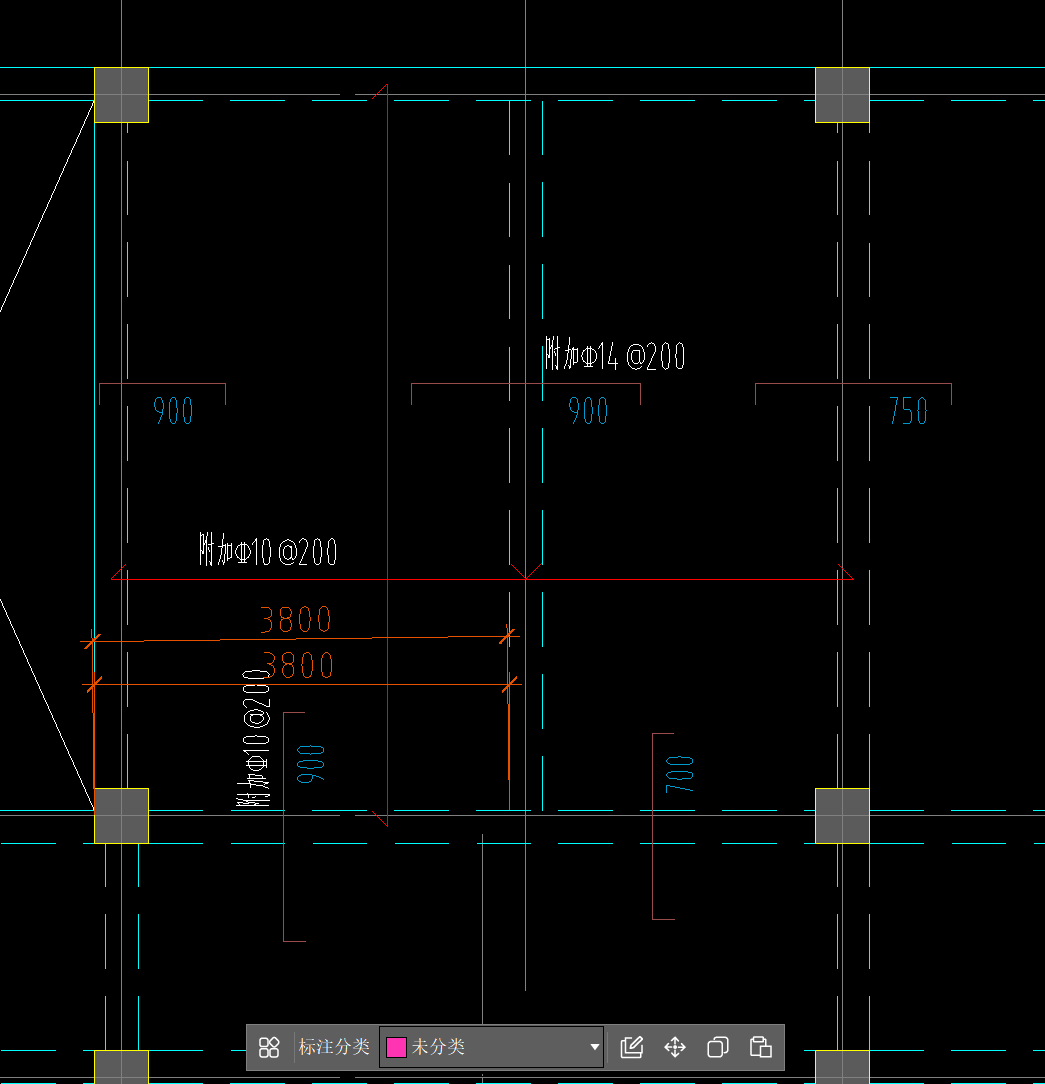This screenshot has height=1084, width=1045.
Task: Select the move tool with the four-arrow icon
Action: click(675, 1047)
